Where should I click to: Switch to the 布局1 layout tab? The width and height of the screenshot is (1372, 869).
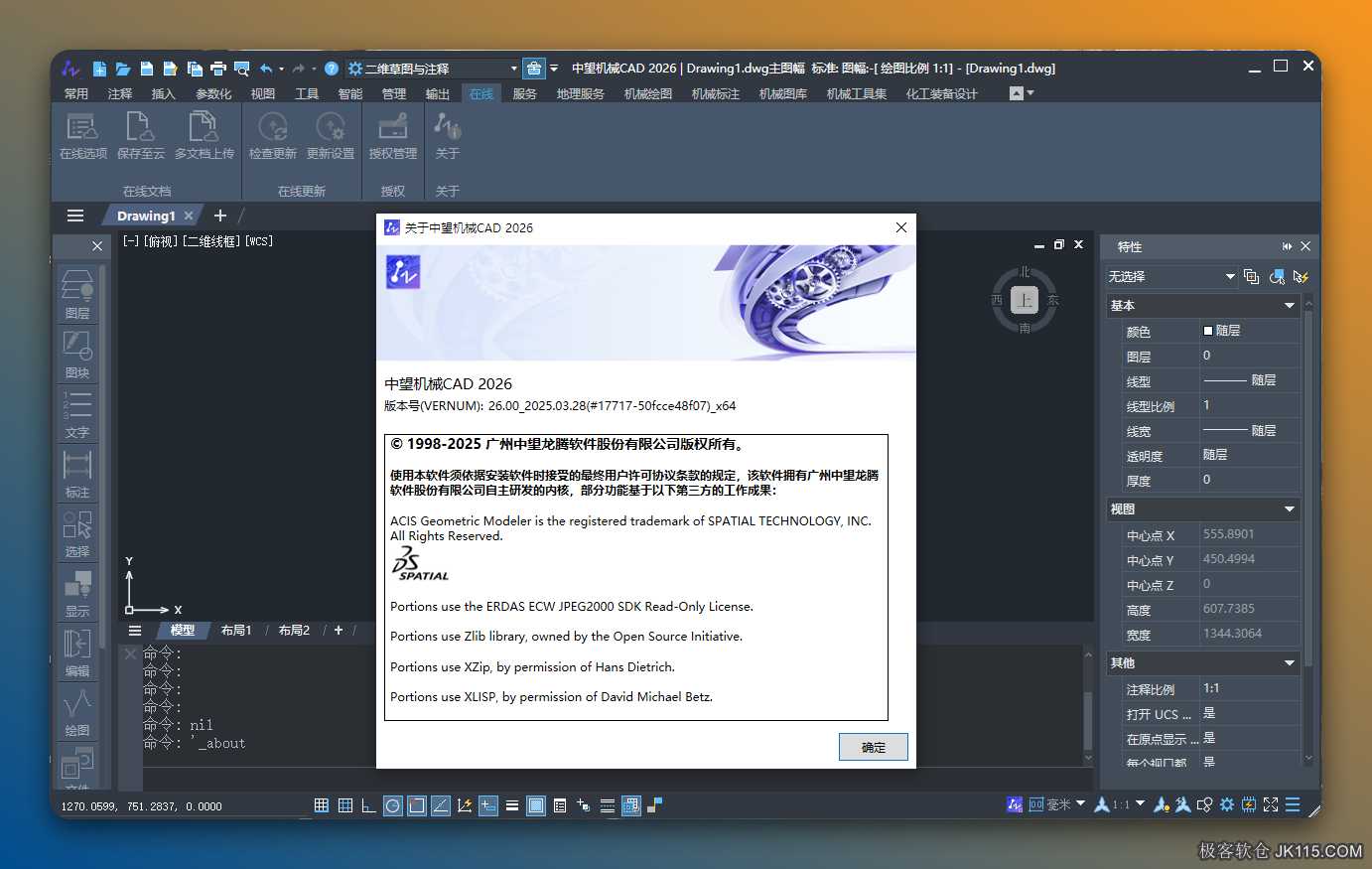point(236,630)
